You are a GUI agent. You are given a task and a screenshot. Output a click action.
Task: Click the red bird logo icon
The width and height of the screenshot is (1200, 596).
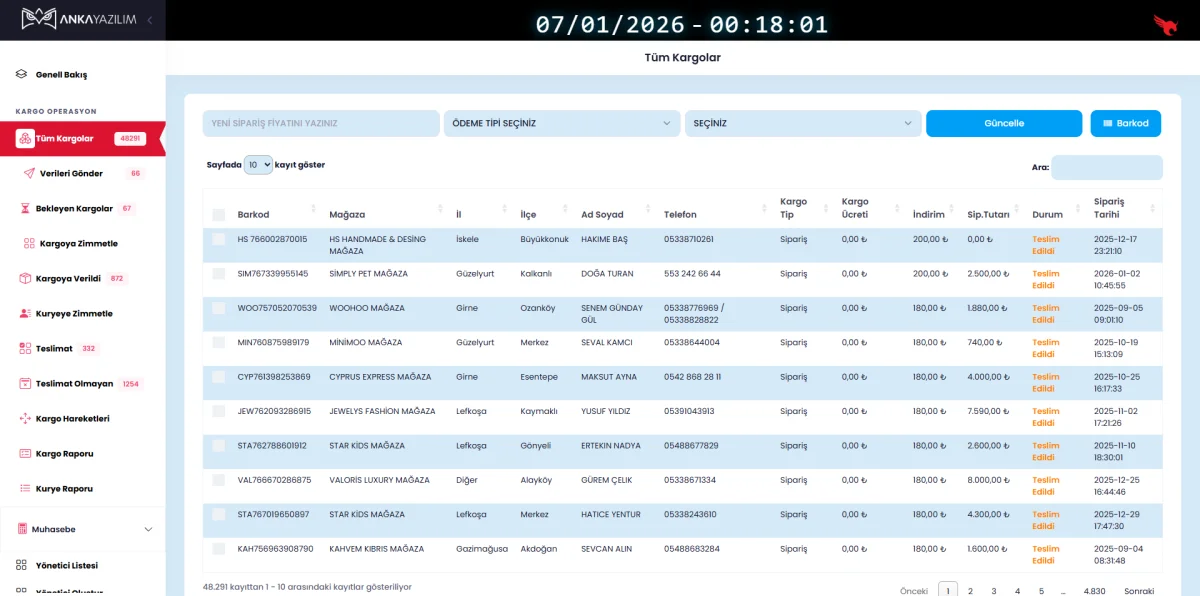pos(1165,23)
